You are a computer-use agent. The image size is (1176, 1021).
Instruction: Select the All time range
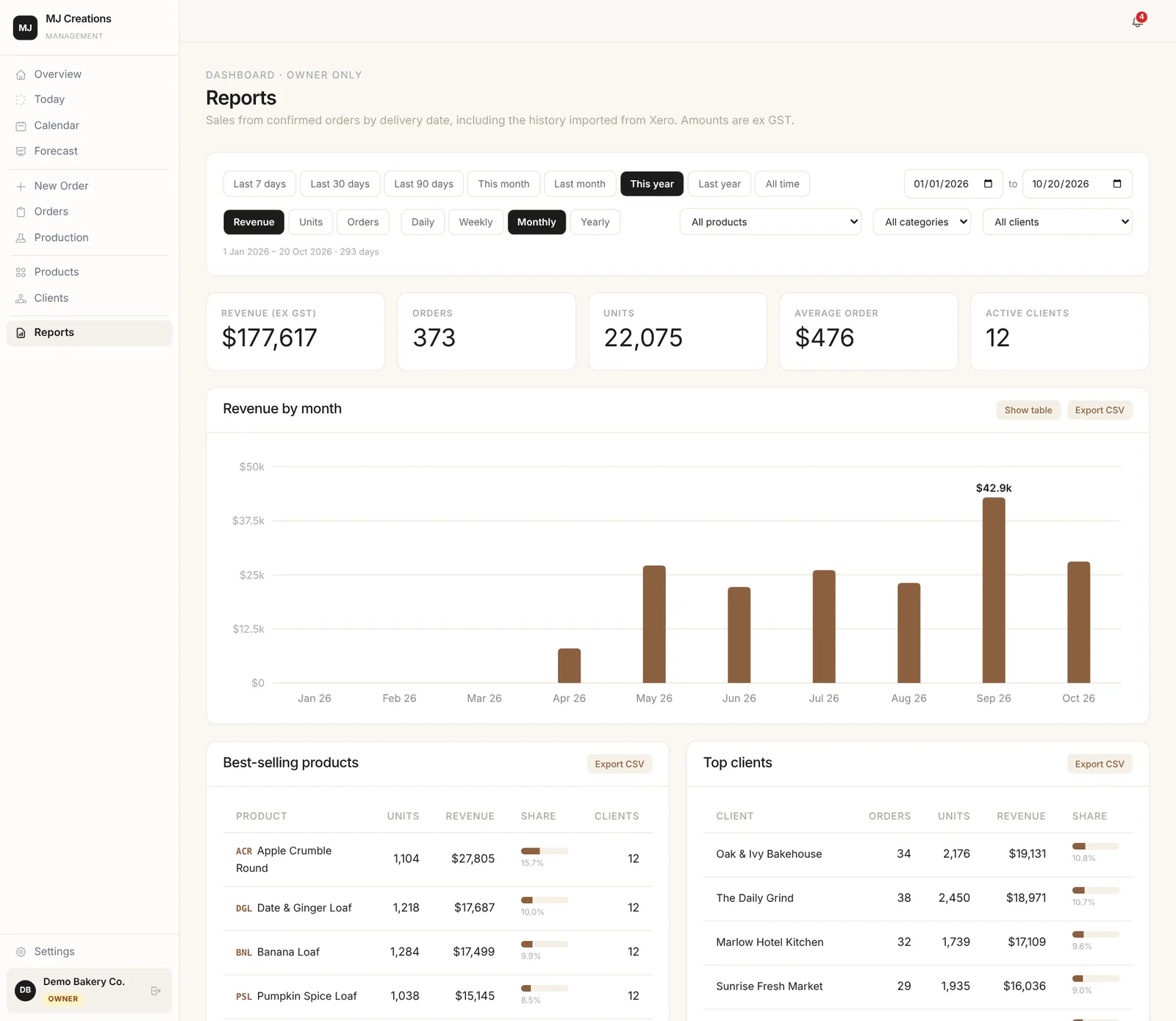[782, 184]
